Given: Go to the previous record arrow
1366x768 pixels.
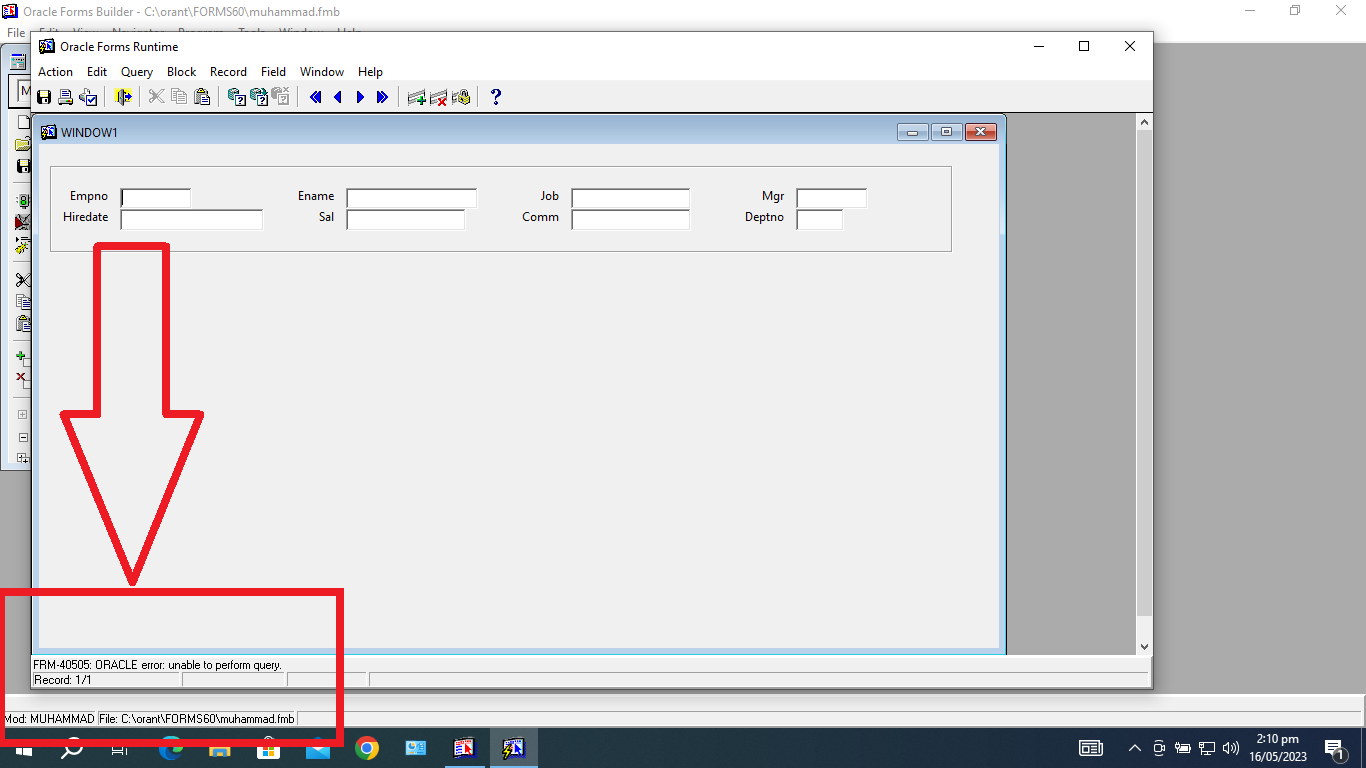Looking at the screenshot, I should [x=338, y=97].
